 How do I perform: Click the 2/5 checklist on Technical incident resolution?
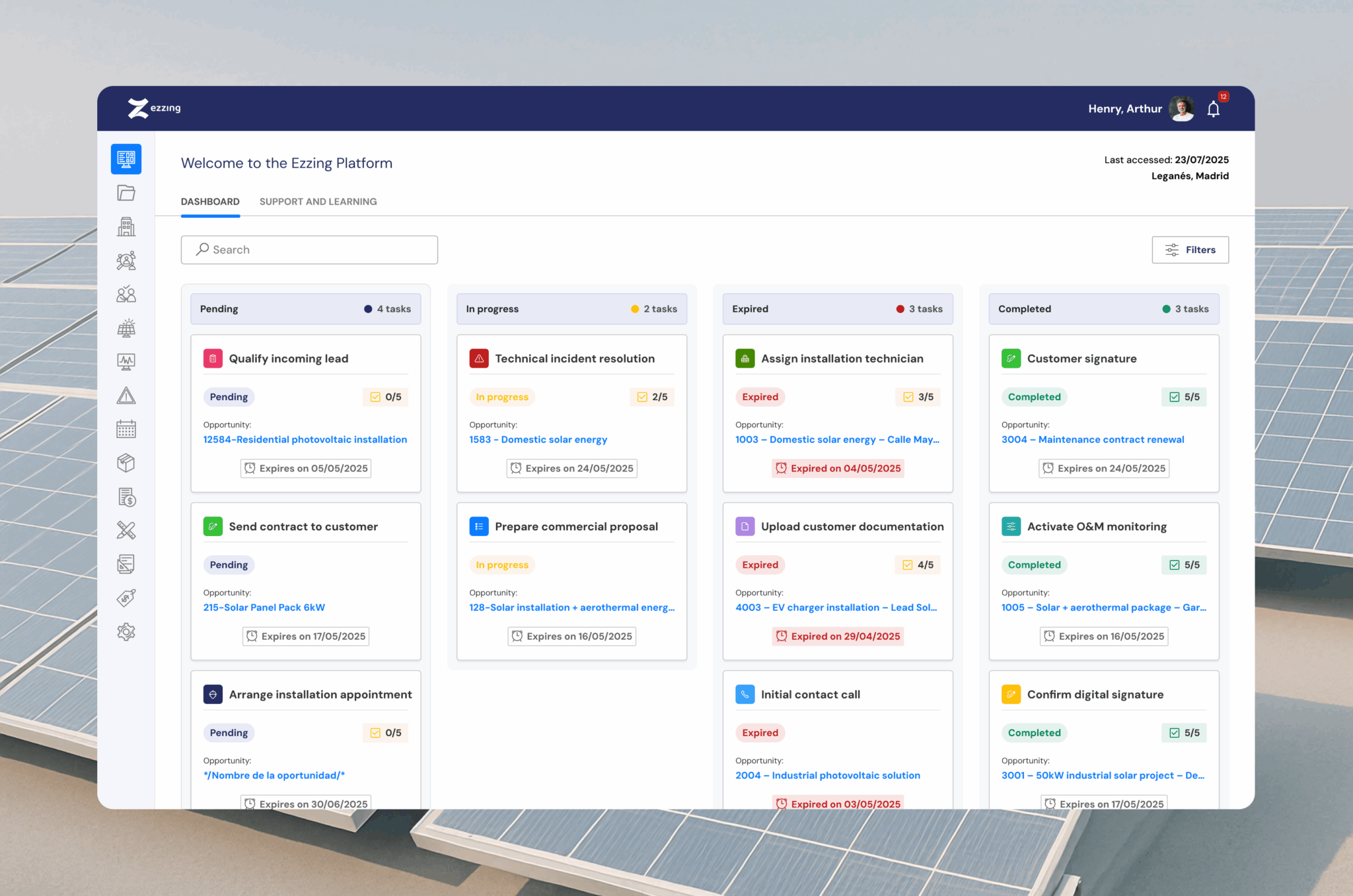652,397
